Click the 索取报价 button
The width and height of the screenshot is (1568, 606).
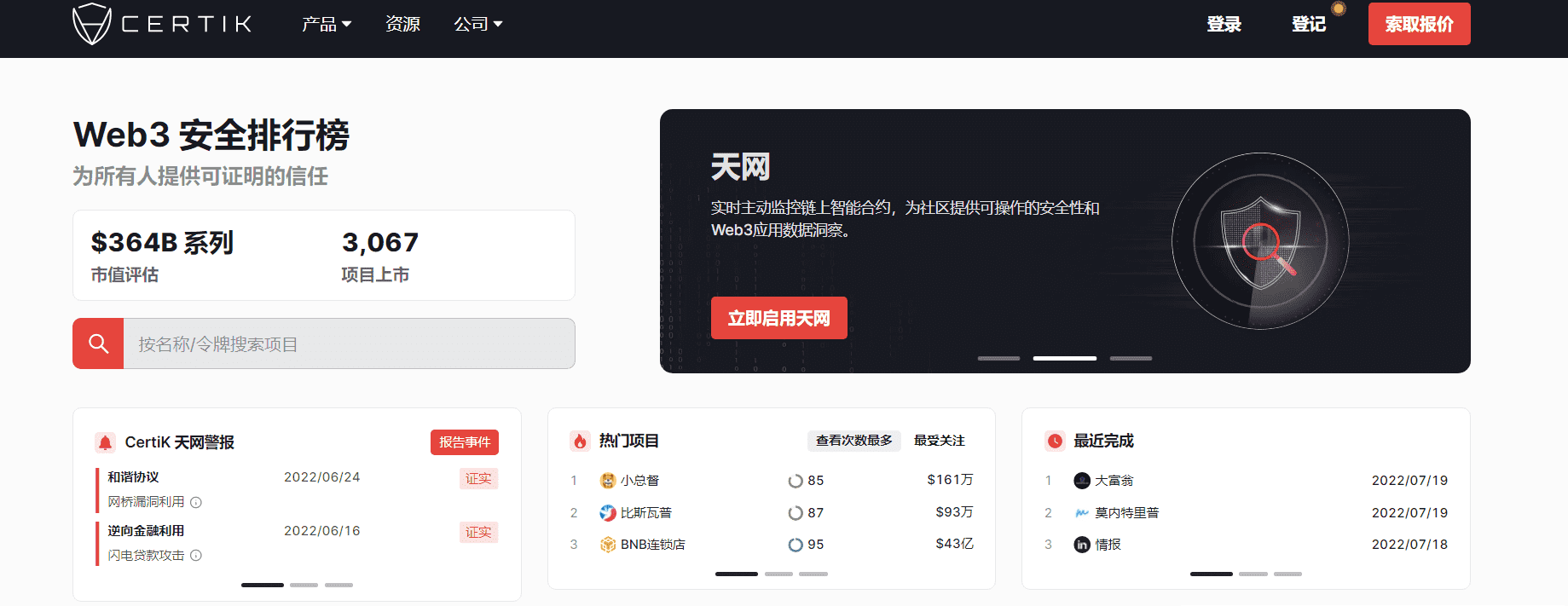[x=1419, y=24]
